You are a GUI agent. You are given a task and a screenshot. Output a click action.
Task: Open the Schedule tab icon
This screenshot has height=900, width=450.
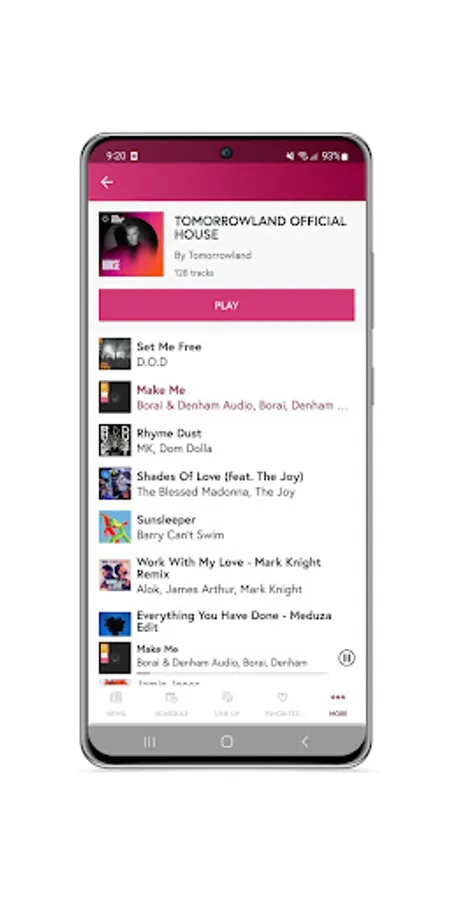tap(171, 698)
